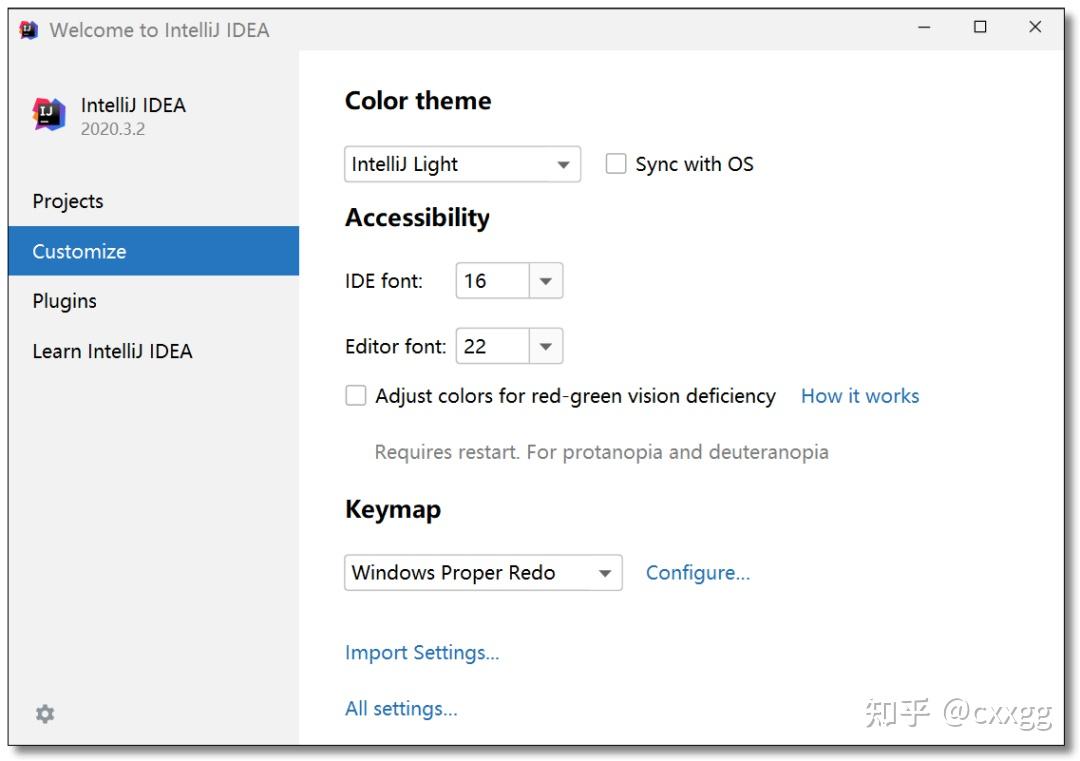This screenshot has height=761, width=1080.
Task: Click Configure next to the keymap
Action: (697, 573)
